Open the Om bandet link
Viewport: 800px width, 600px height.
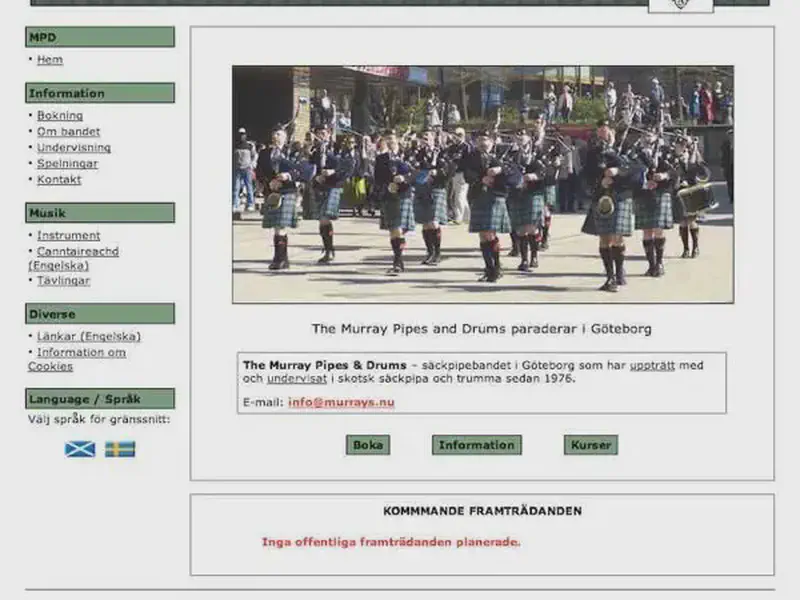(68, 132)
